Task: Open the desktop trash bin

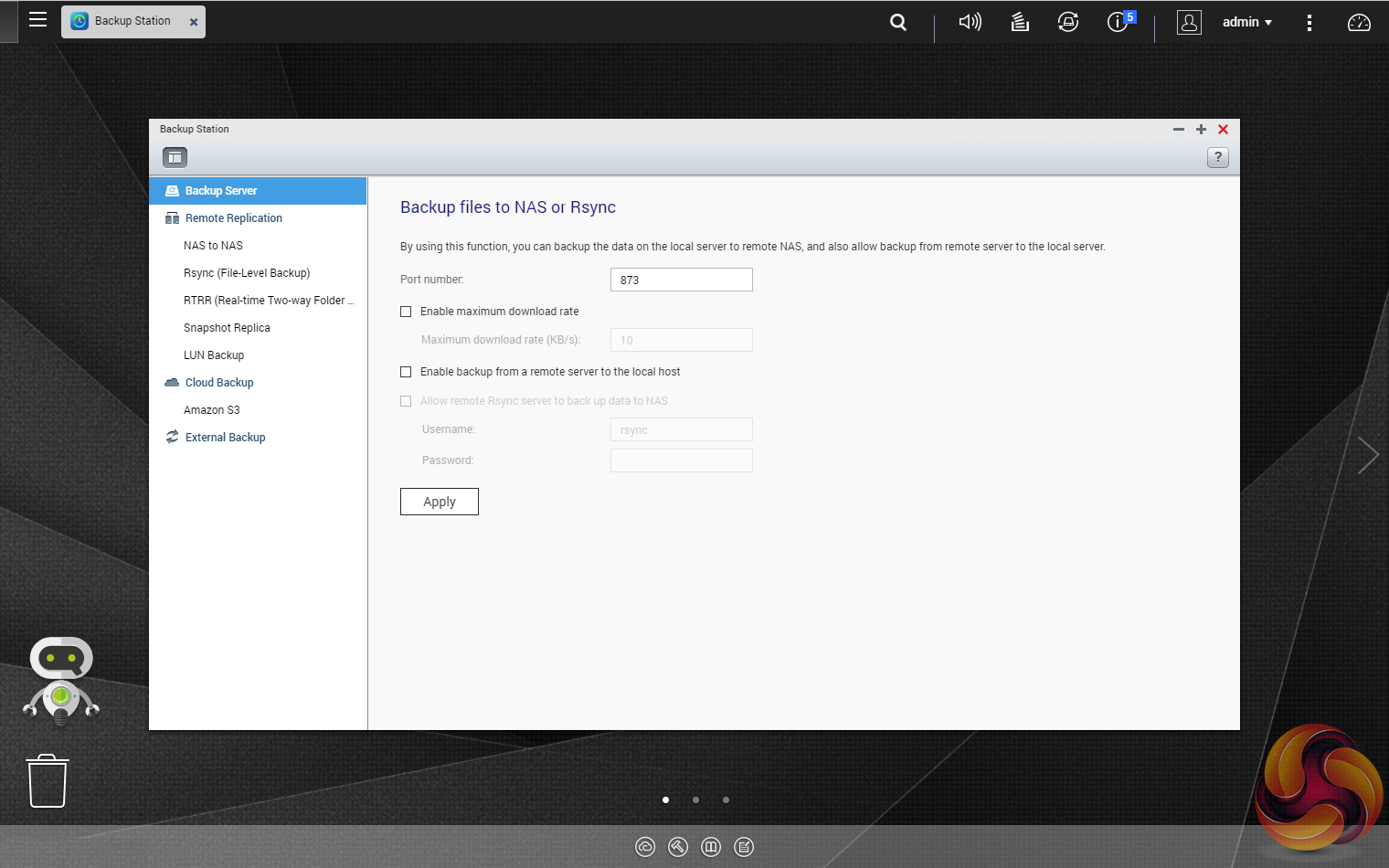Action: [x=48, y=781]
